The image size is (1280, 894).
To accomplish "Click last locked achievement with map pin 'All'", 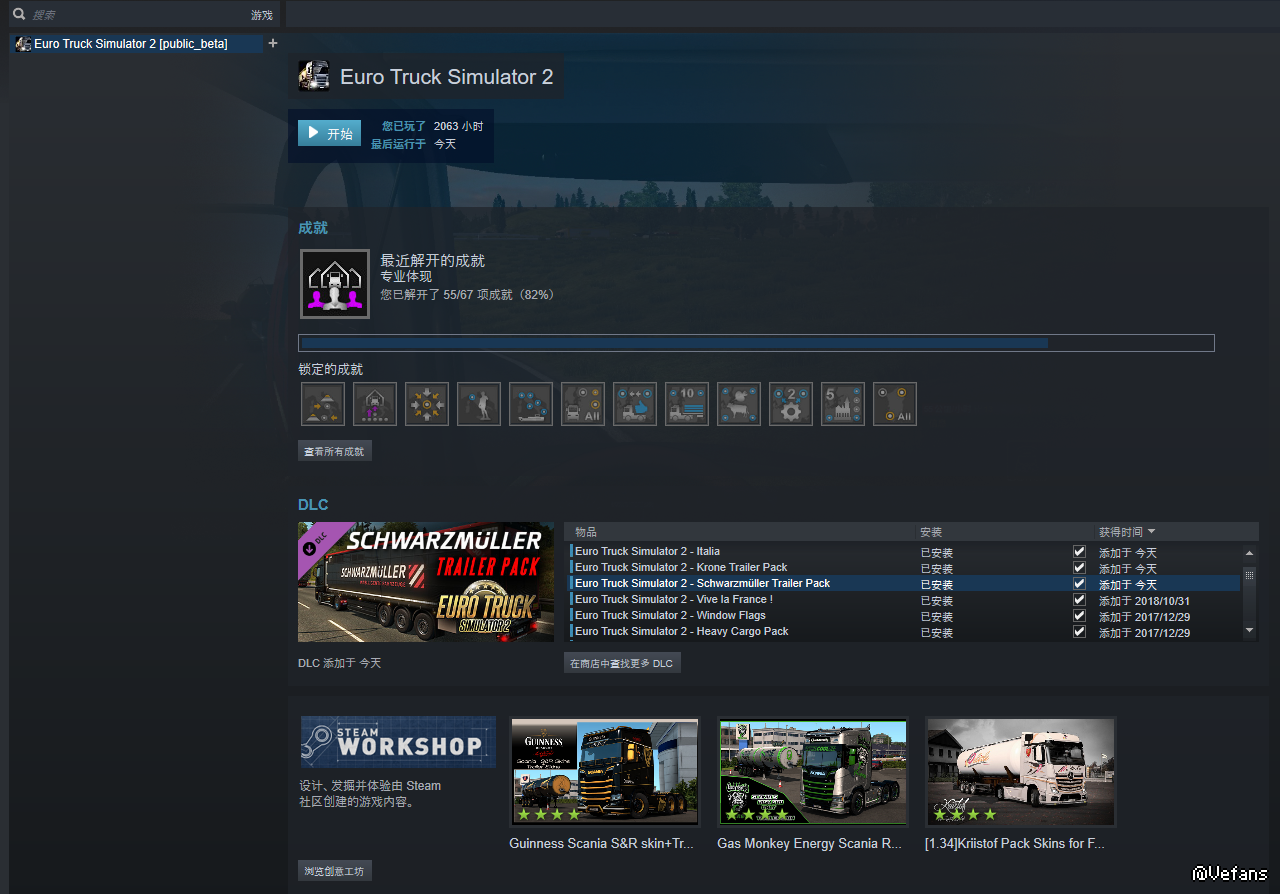I will point(895,404).
